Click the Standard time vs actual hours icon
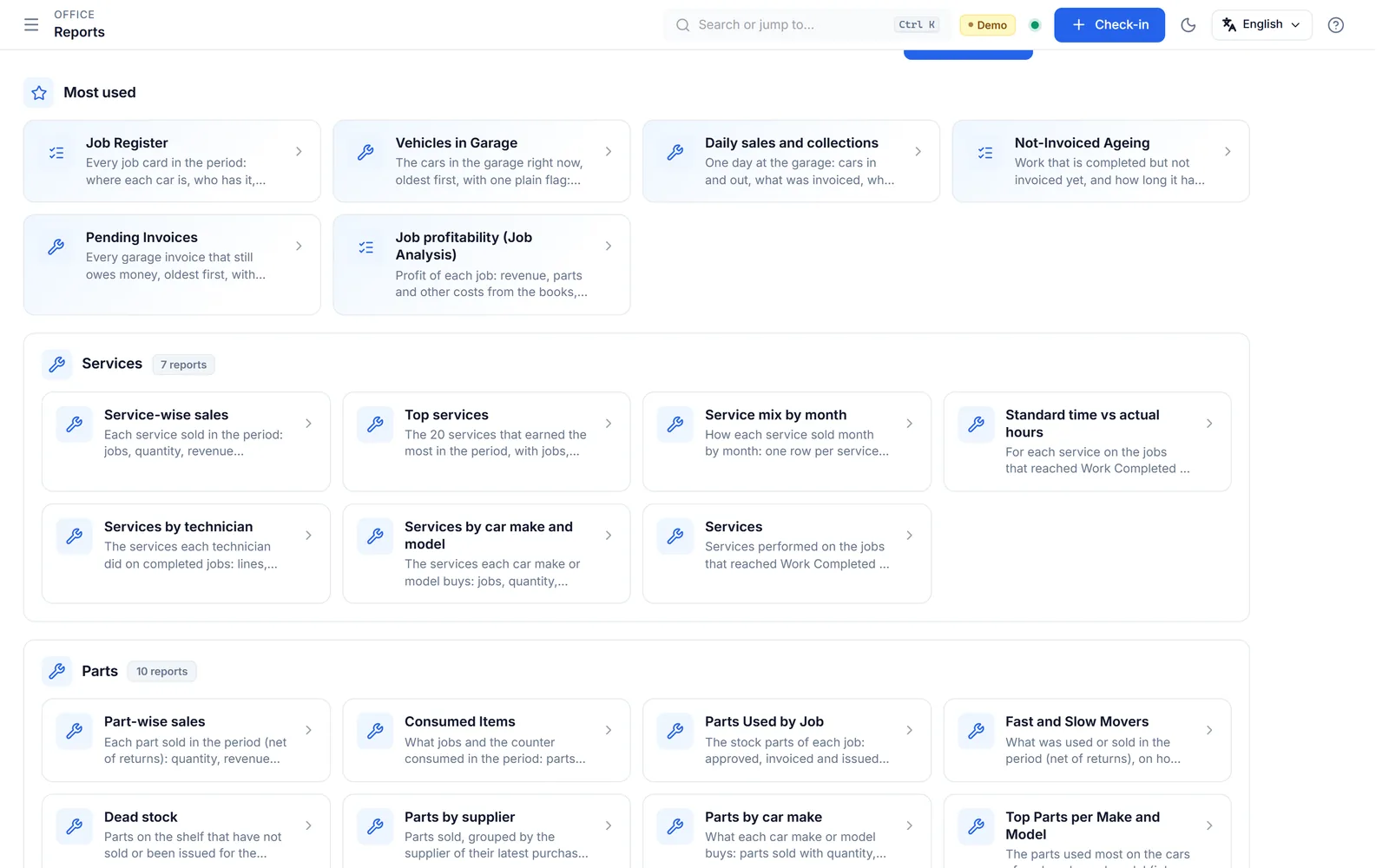Viewport: 1389px width, 868px height. [976, 424]
